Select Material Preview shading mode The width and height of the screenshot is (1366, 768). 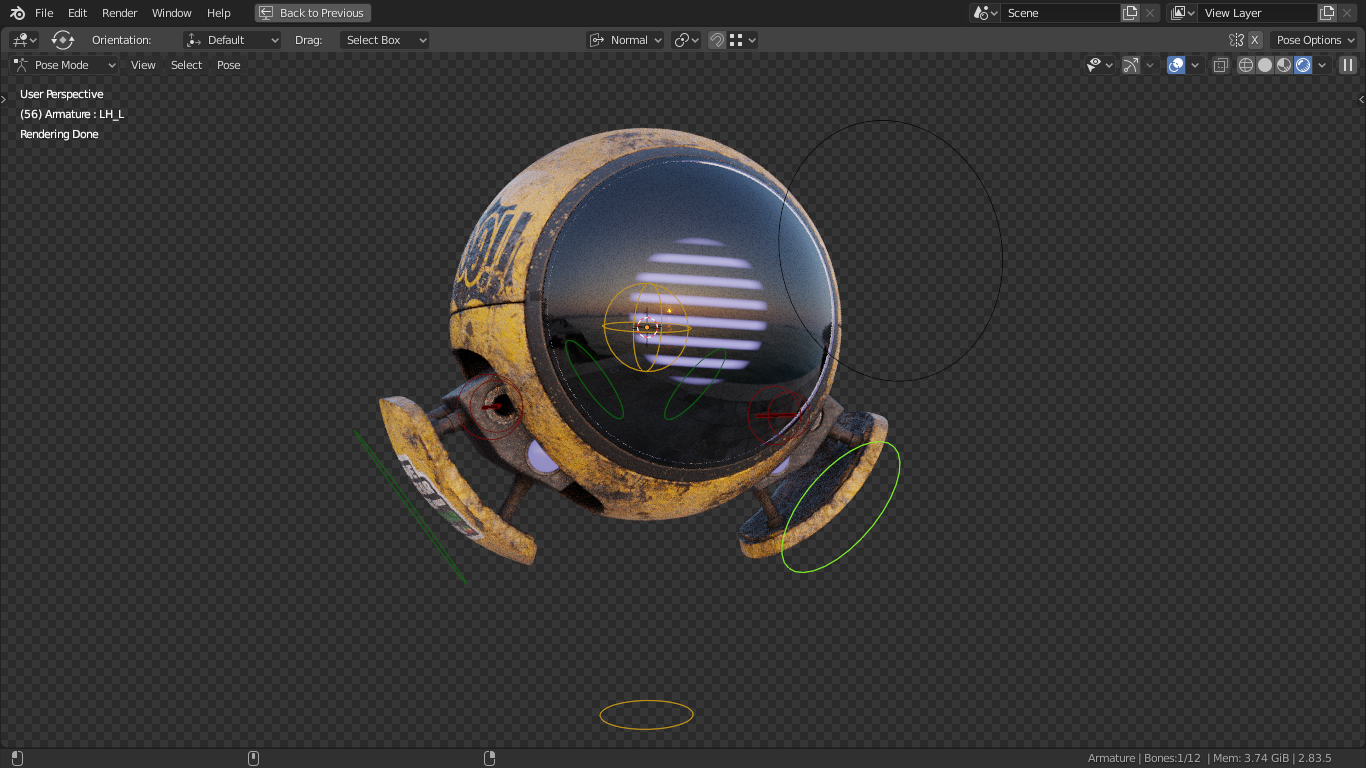click(1283, 65)
